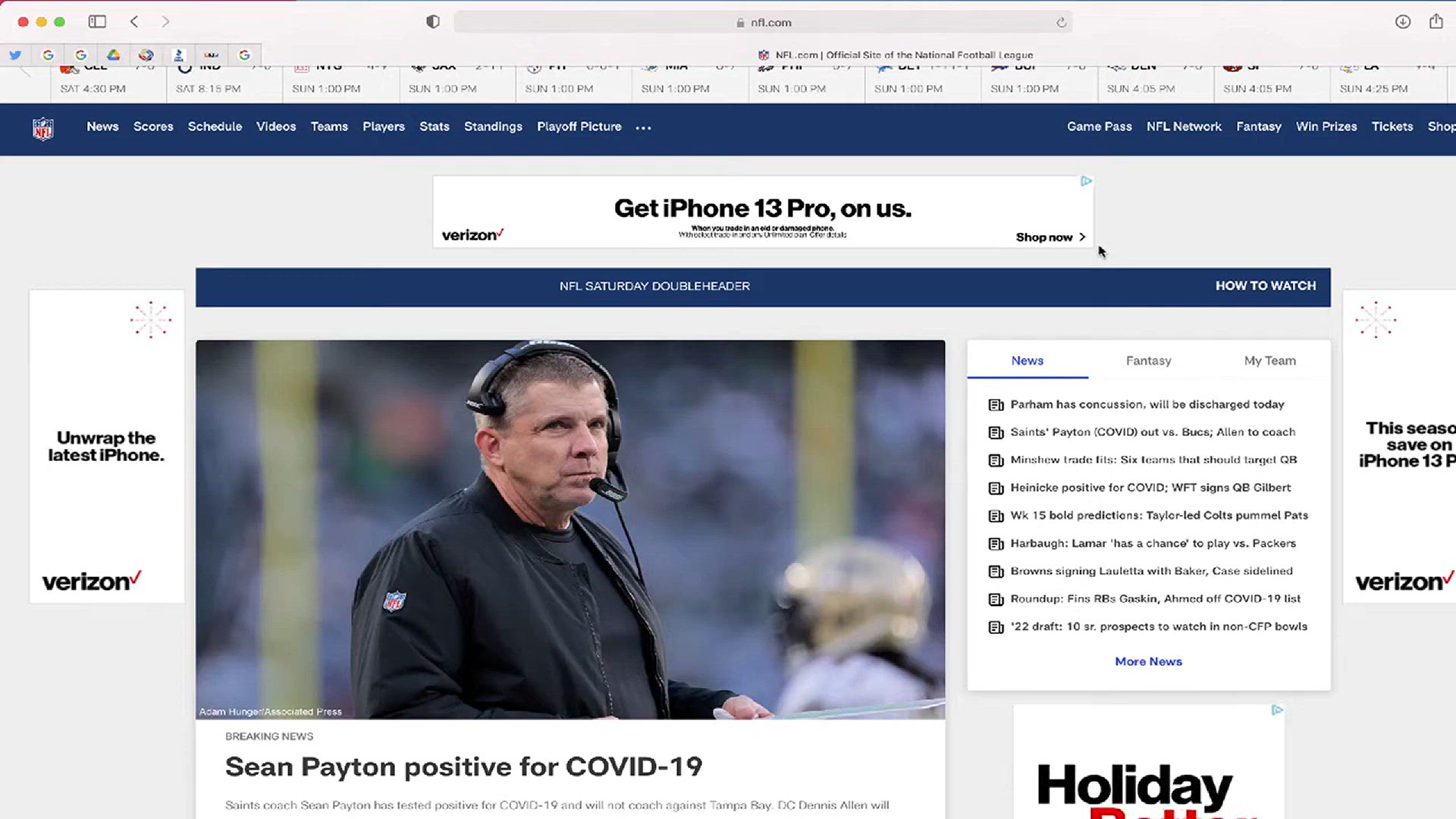Open the Safari share icon

click(x=1436, y=21)
